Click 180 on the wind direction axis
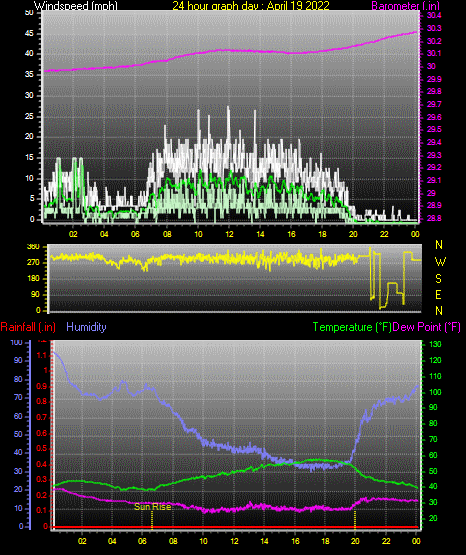 [x=33, y=279]
